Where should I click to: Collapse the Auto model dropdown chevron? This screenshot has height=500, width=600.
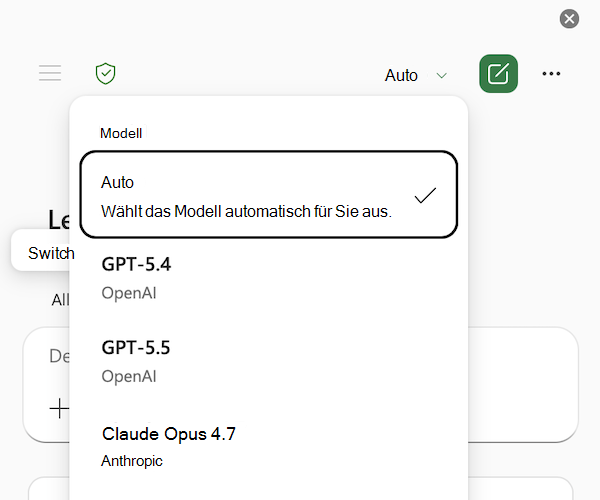(x=442, y=75)
